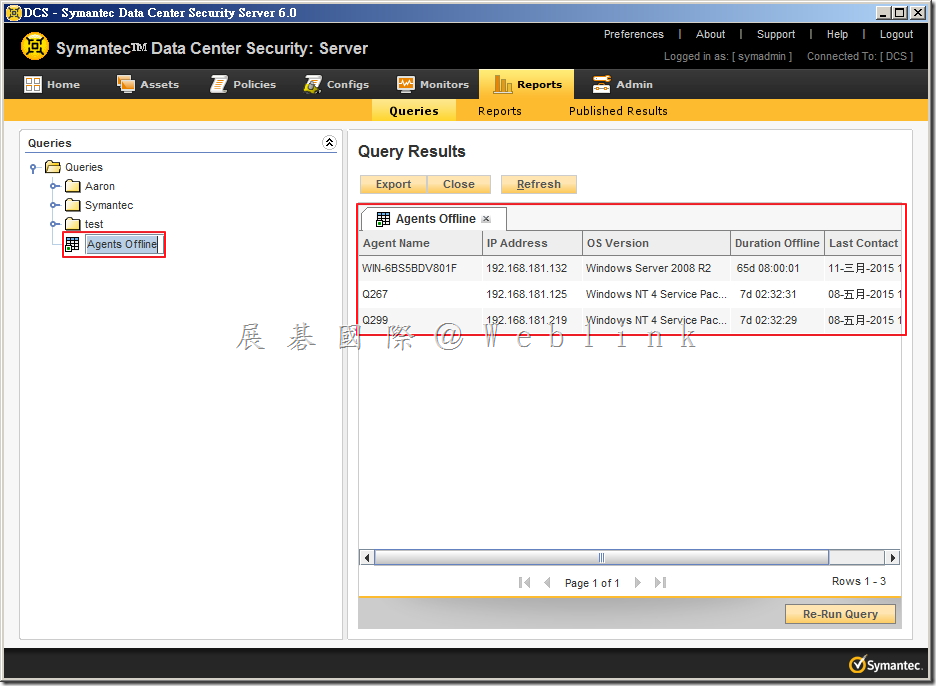The image size is (936, 686).
Task: Click the Close button in Query Results
Action: coord(458,184)
